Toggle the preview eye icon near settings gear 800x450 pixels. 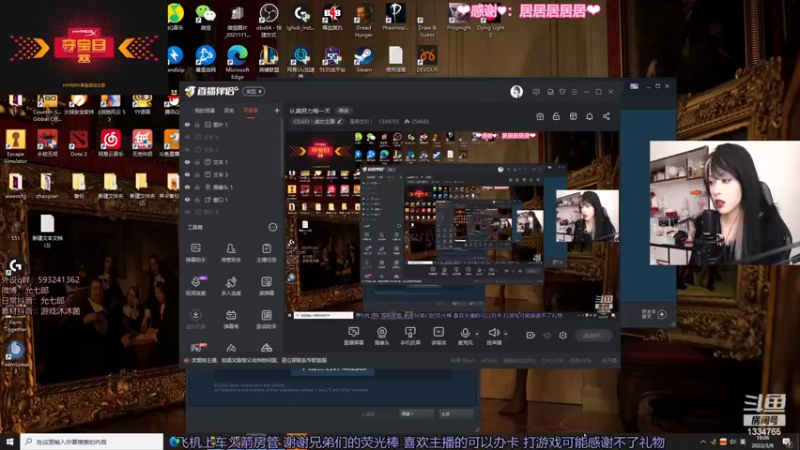click(547, 335)
